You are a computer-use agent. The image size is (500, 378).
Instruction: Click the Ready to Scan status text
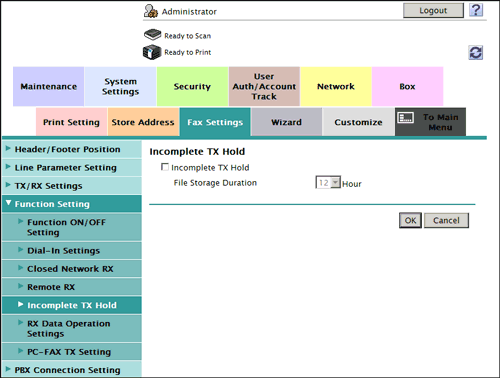[x=188, y=36]
